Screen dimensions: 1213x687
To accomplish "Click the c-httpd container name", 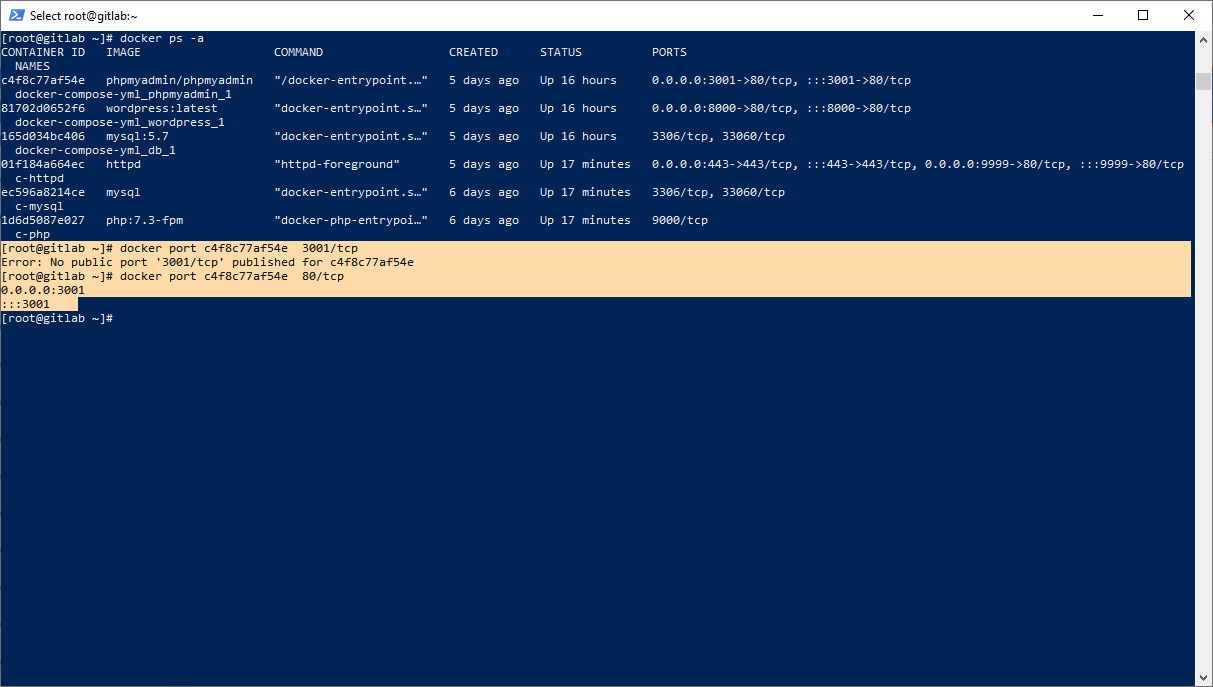I will [39, 178].
